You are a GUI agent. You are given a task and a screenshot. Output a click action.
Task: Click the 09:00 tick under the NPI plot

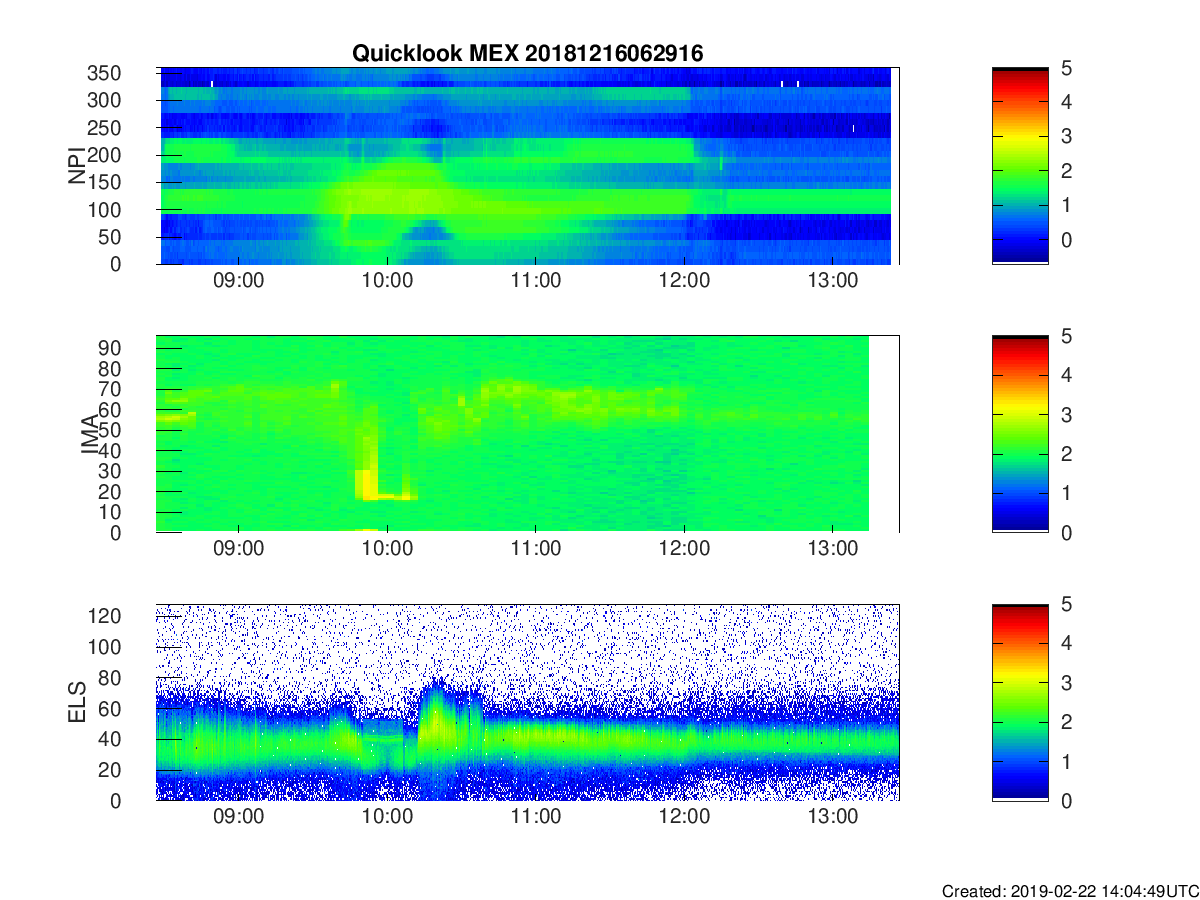coord(239,281)
